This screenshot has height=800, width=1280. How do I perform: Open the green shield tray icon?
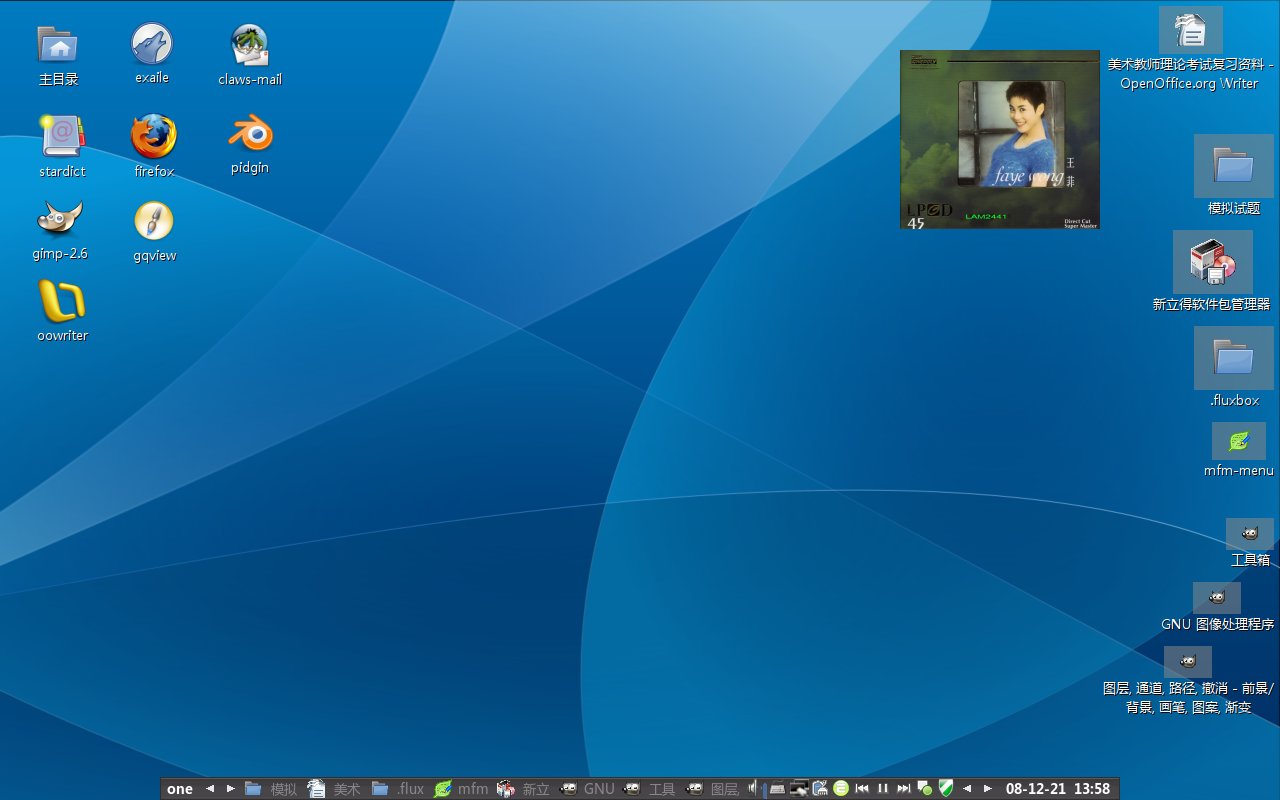coord(946,788)
